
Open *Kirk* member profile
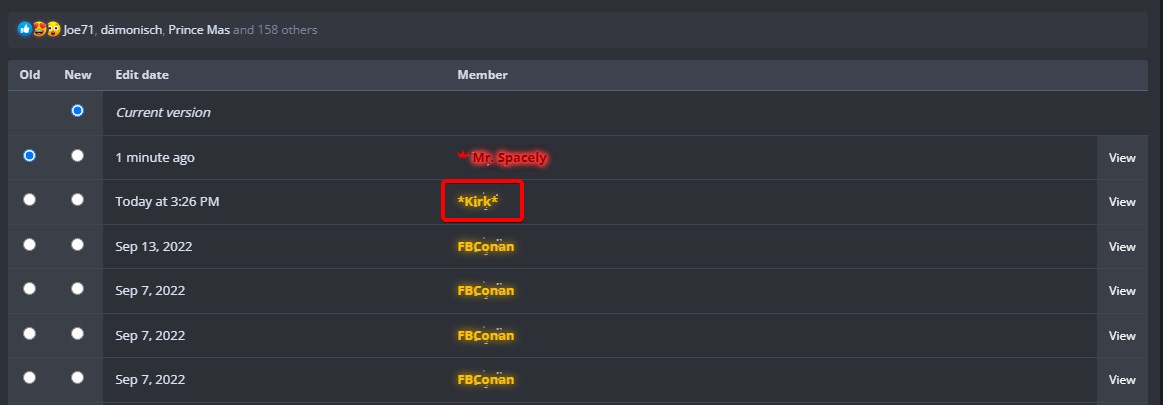[478, 202]
